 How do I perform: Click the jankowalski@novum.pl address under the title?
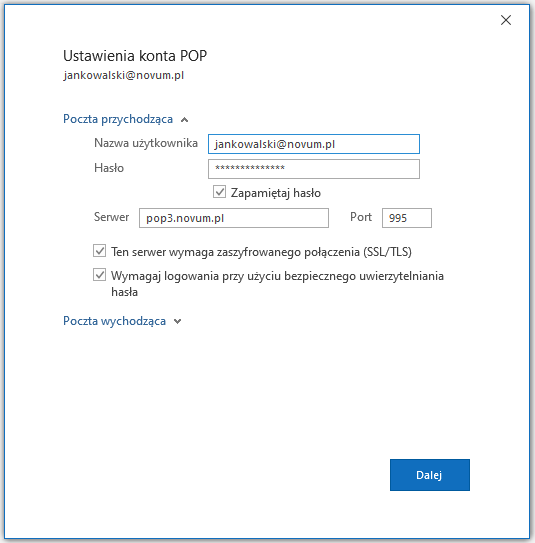(124, 75)
